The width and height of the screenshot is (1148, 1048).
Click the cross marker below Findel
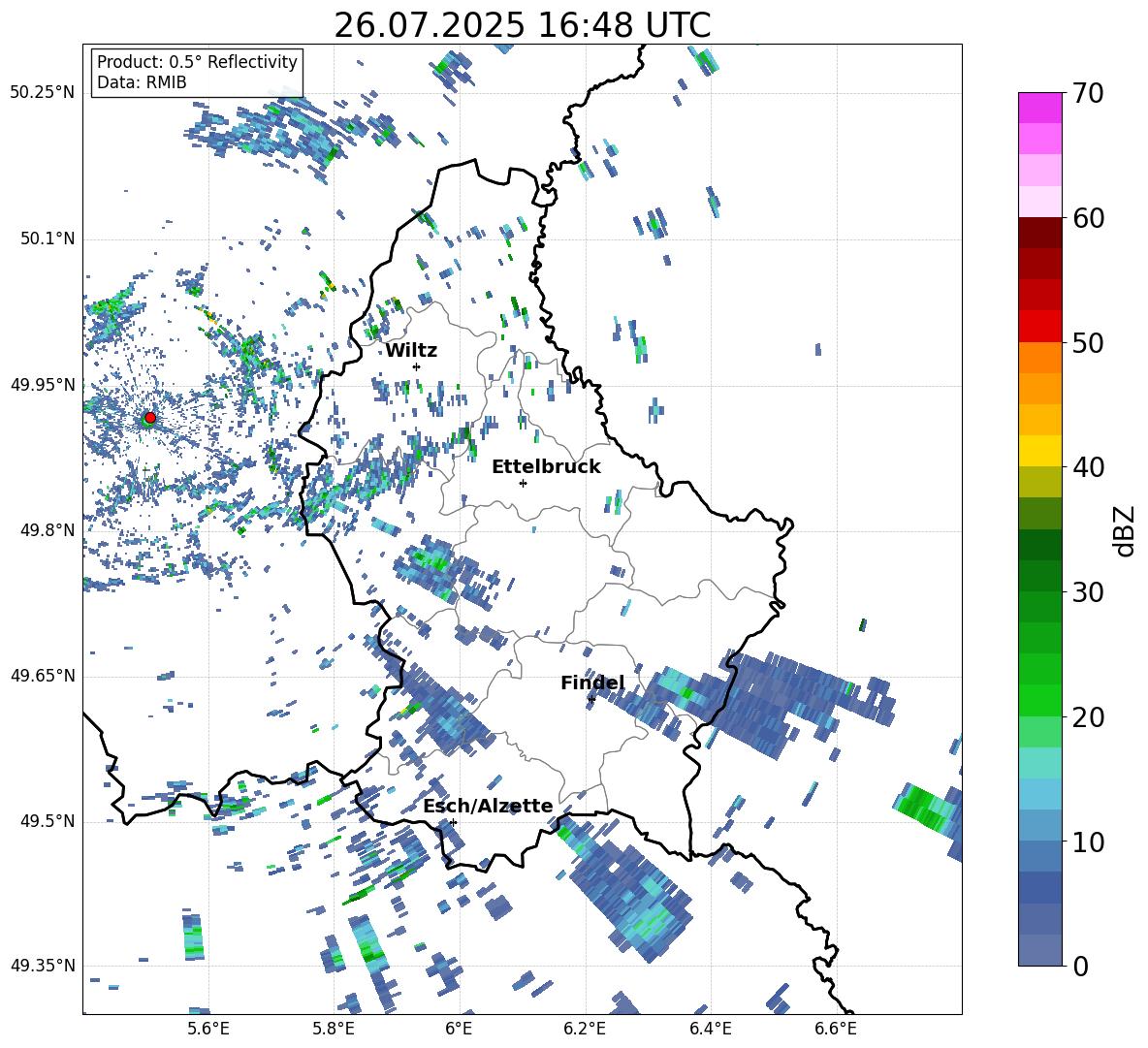[x=591, y=700]
